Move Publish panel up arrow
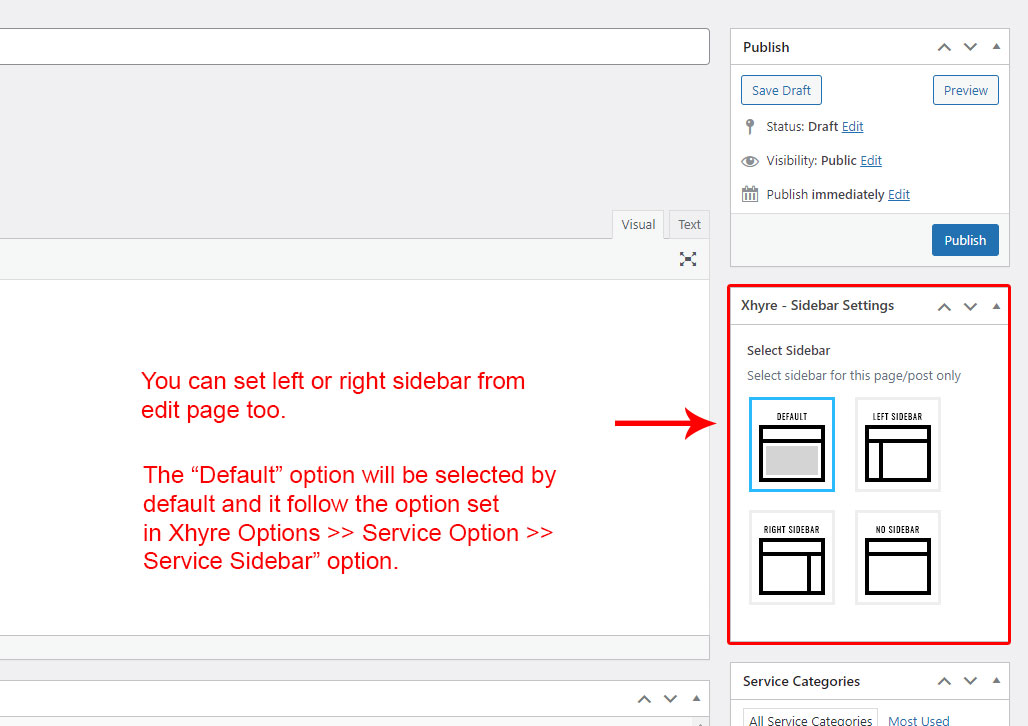Image resolution: width=1028 pixels, height=726 pixels. tap(944, 47)
